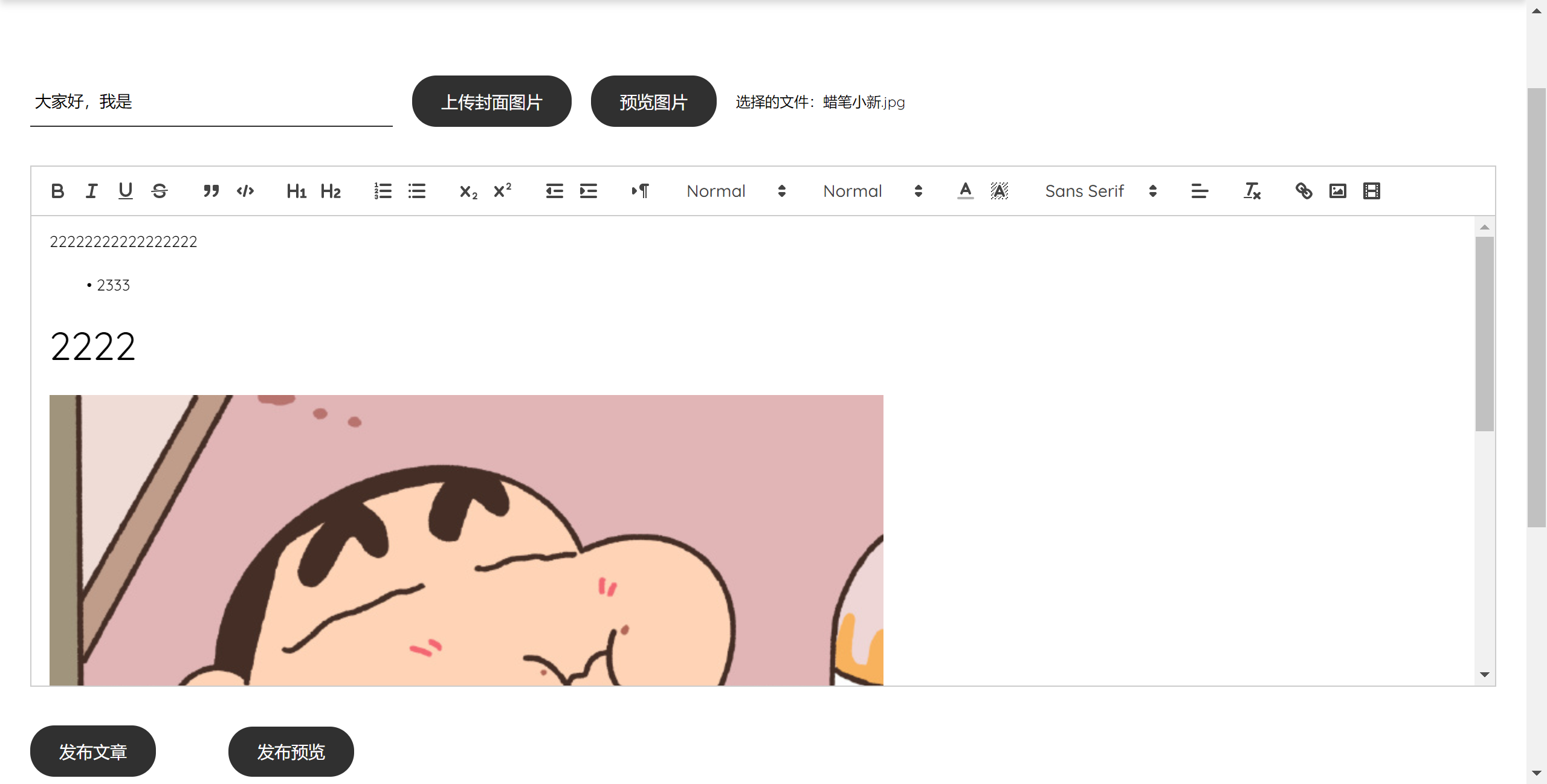This screenshot has height=784, width=1547.
Task: Apply superscript formatting
Action: pos(502,191)
